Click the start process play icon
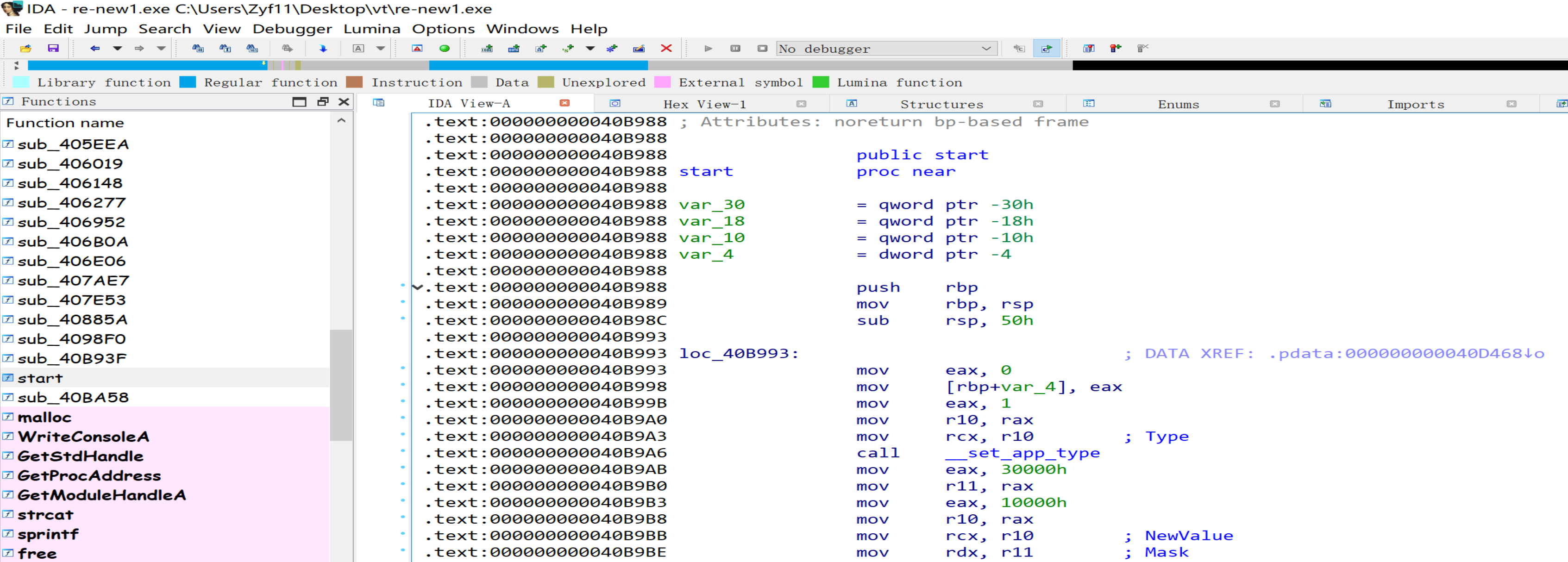The width and height of the screenshot is (1568, 562). tap(708, 49)
